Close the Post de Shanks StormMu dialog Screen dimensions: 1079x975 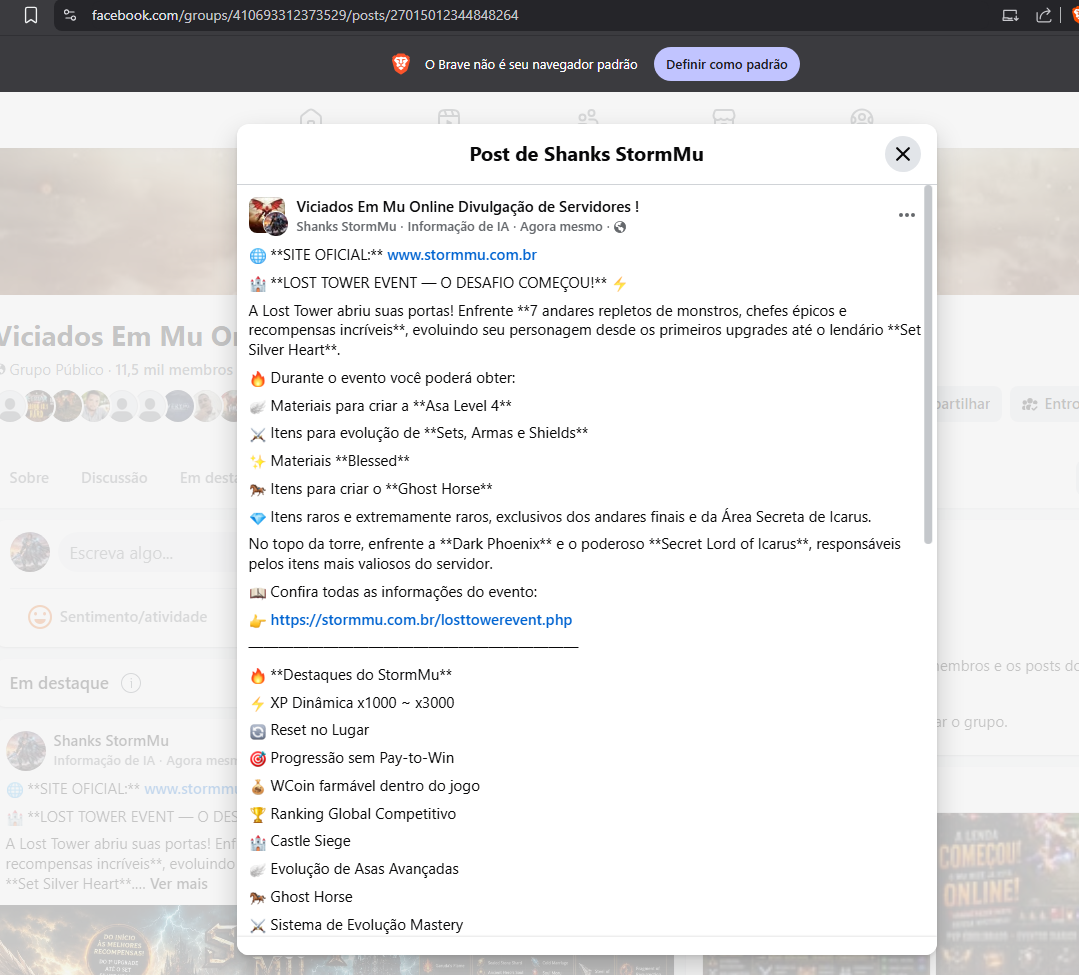coord(902,154)
